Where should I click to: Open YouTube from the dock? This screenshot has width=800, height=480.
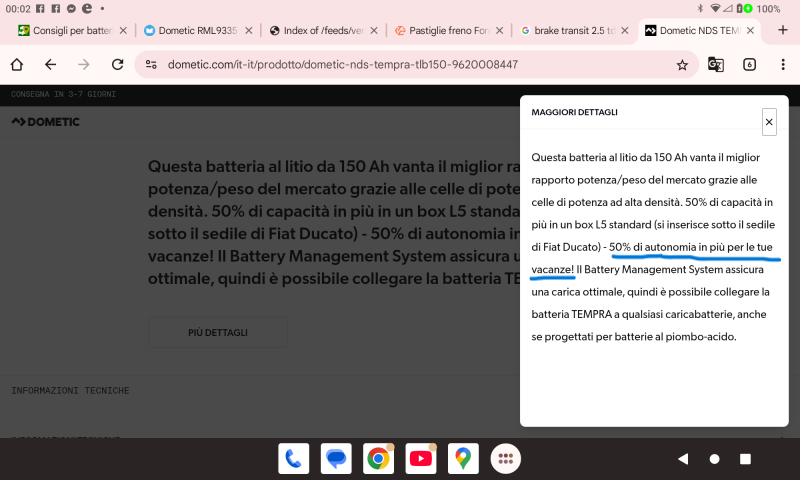[x=420, y=459]
